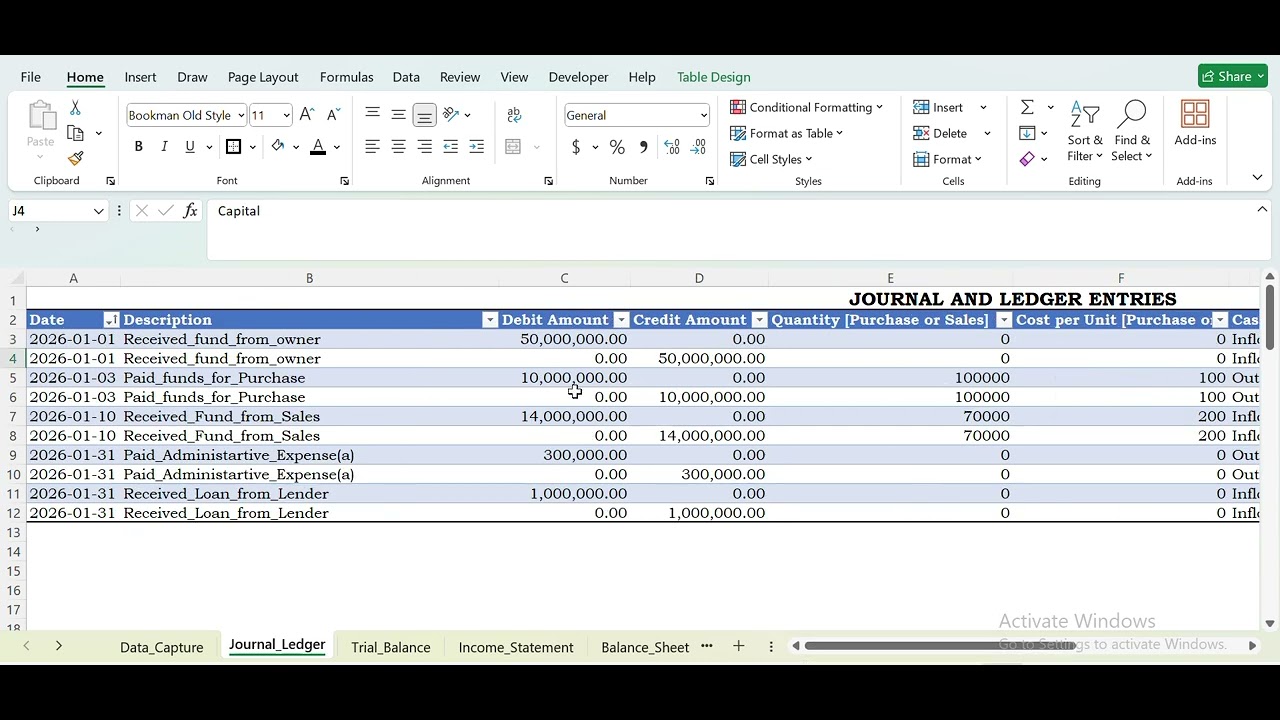Toggle Italic formatting
The height and width of the screenshot is (720, 1280).
click(x=164, y=147)
